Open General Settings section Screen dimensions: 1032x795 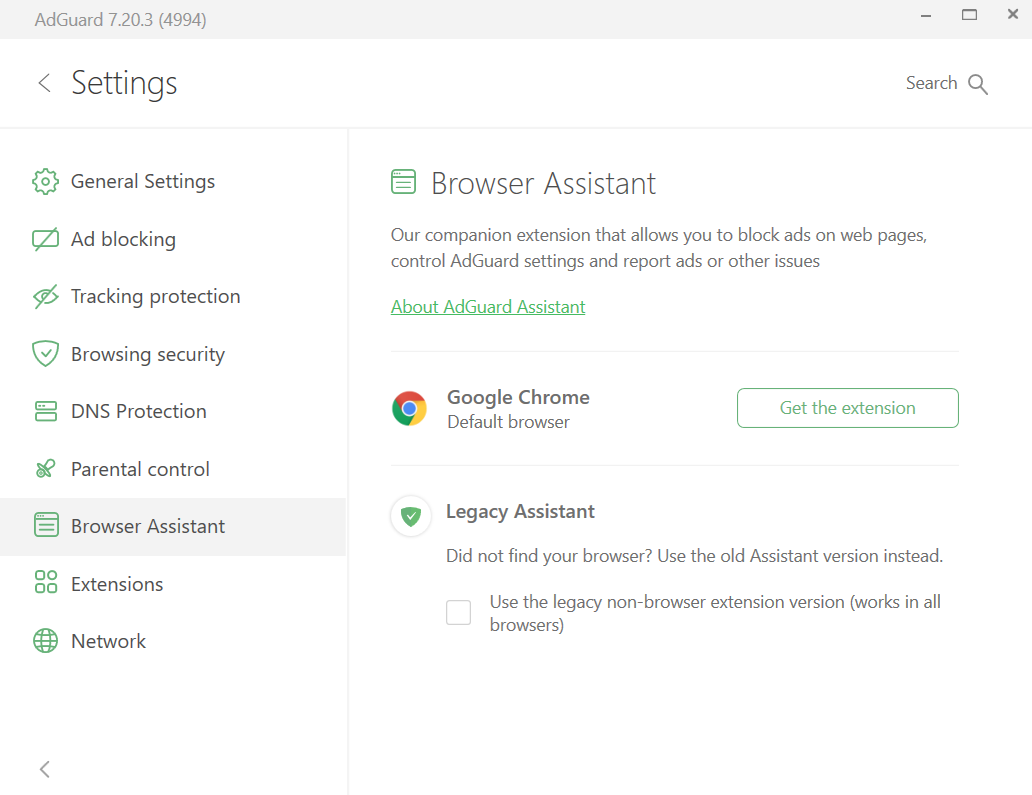173,182
